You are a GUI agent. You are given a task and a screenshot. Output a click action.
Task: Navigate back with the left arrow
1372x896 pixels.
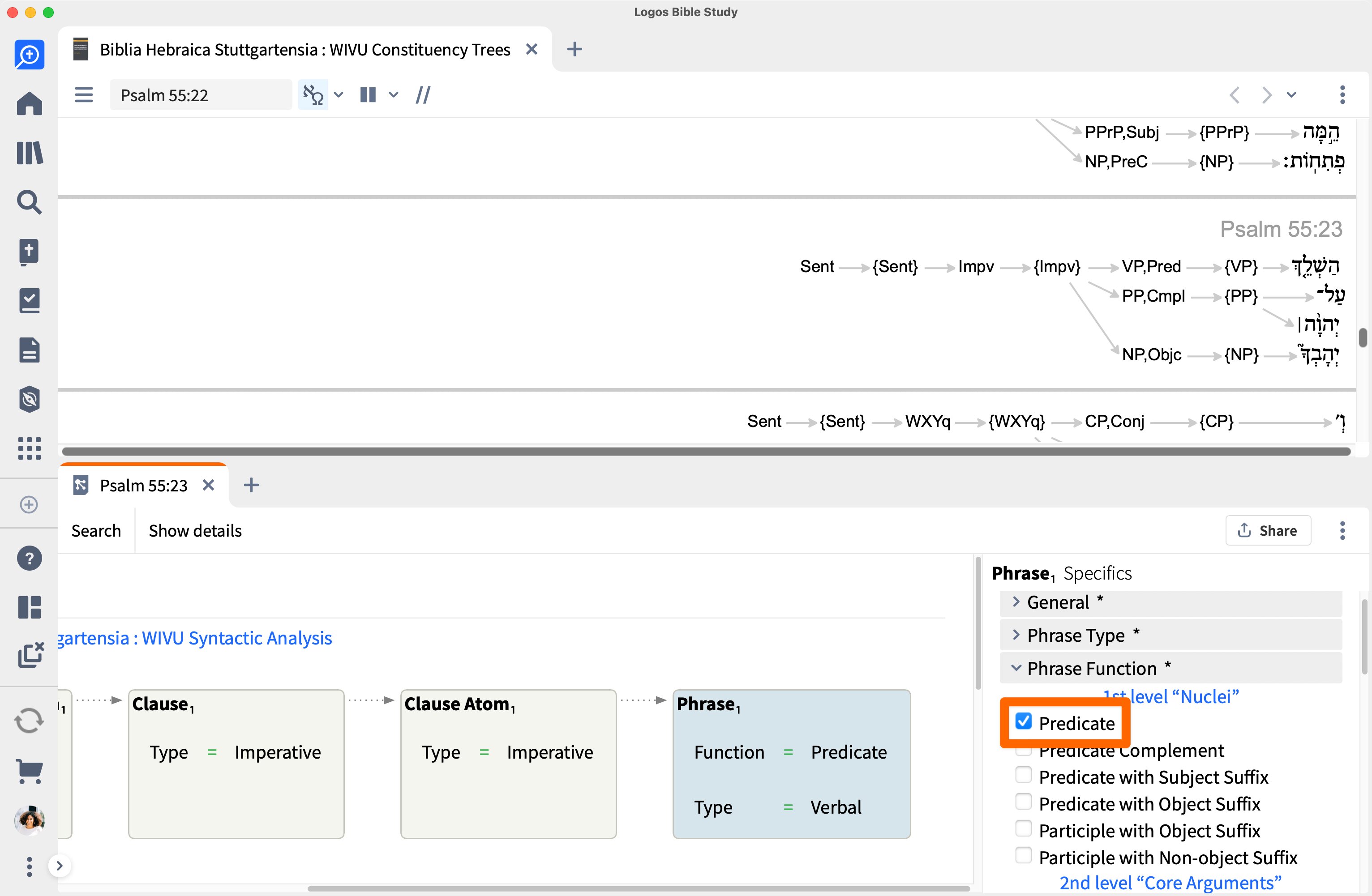tap(1234, 94)
